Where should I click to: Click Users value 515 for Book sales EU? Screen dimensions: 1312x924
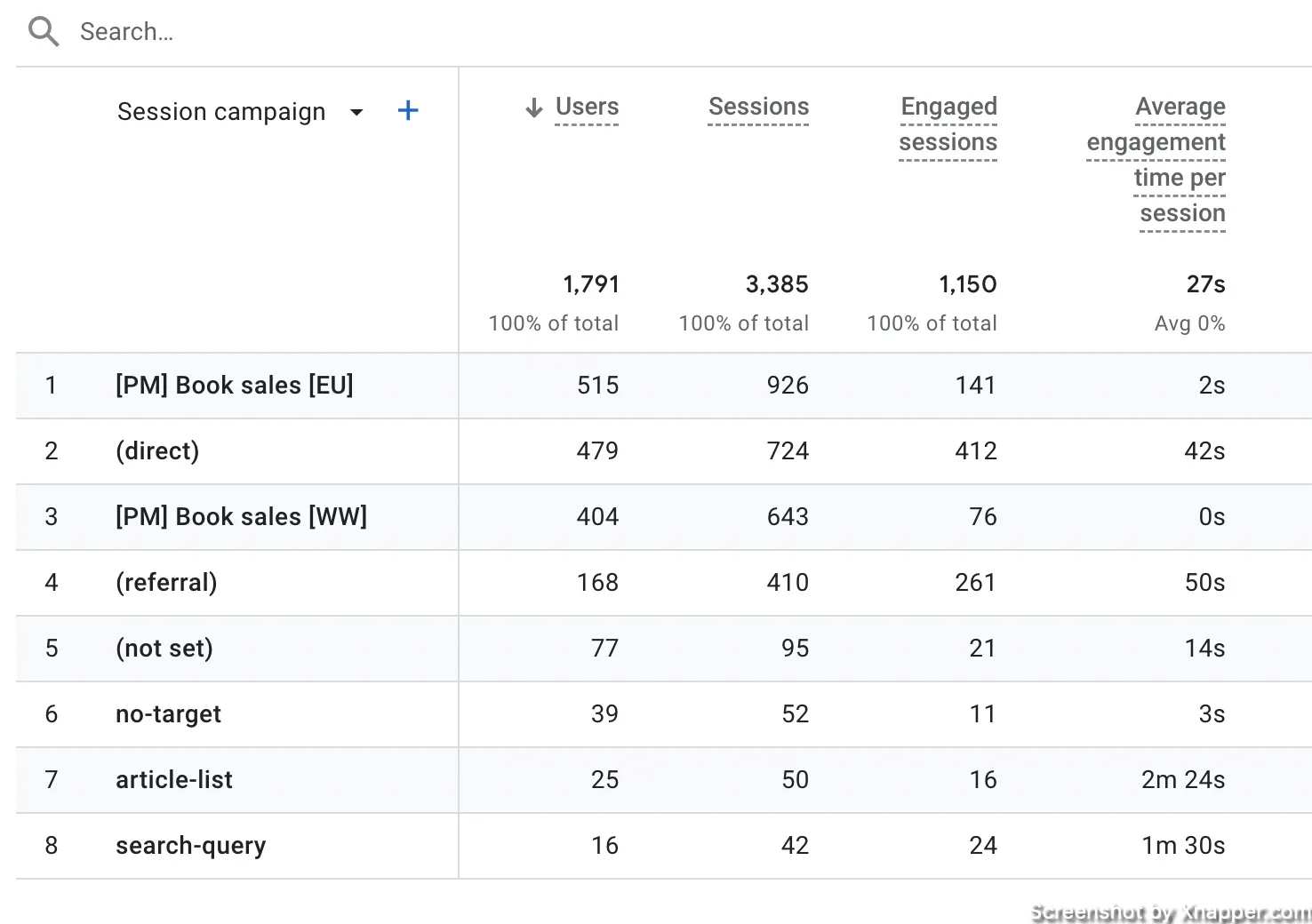(x=598, y=386)
